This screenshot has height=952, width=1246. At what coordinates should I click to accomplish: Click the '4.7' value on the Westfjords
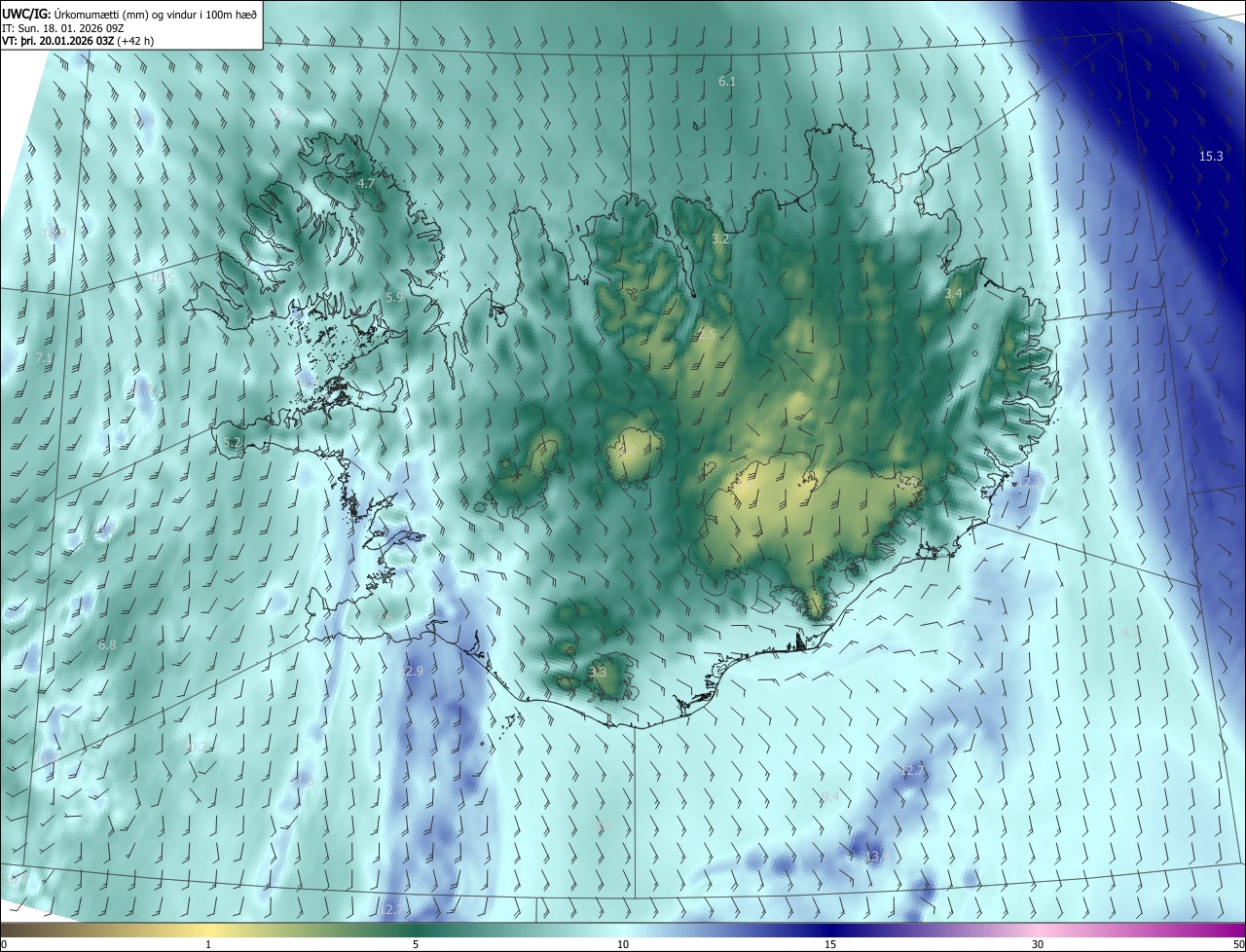click(x=366, y=183)
